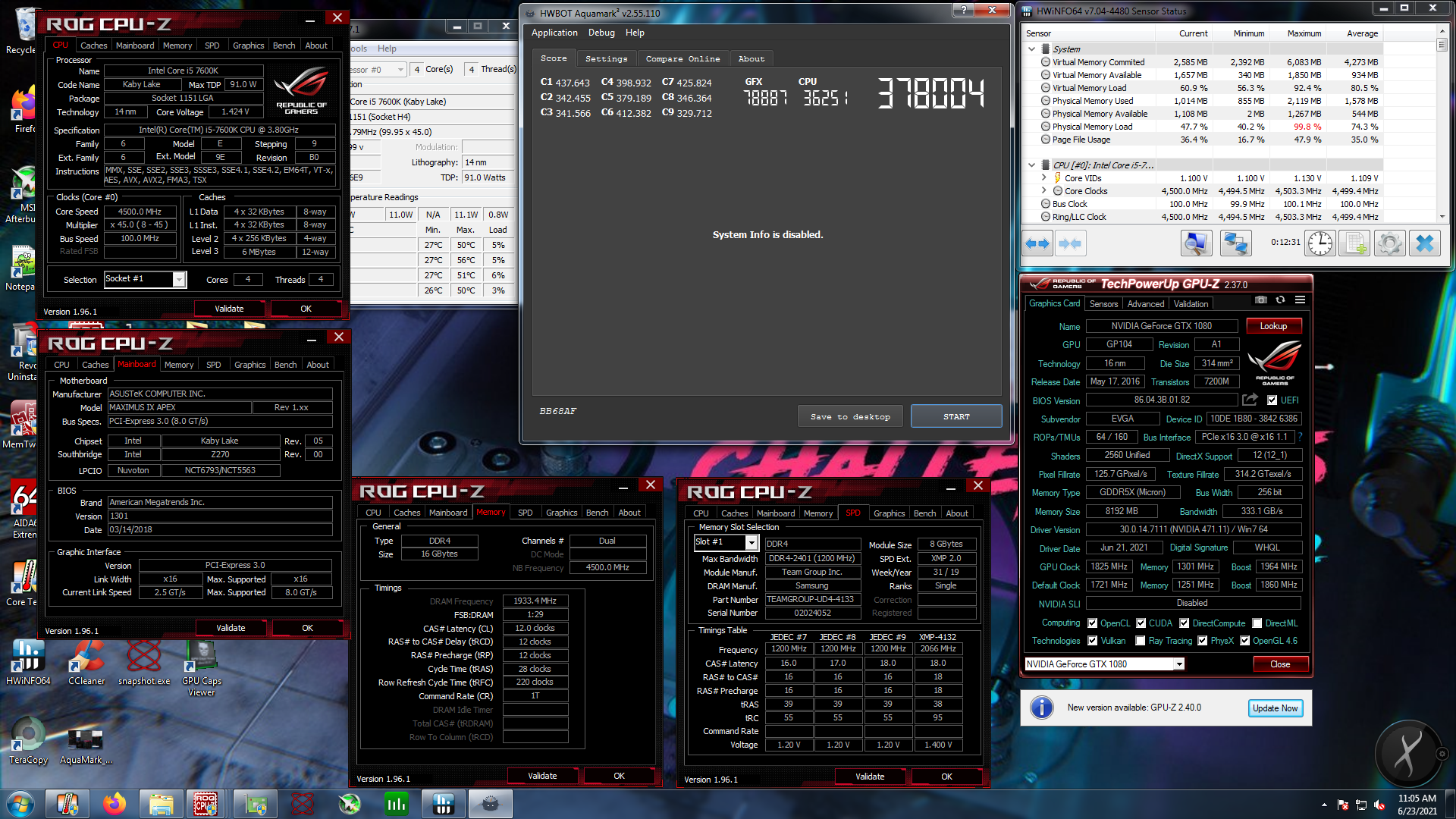Click HWiNFO expand-layout arrows icon
The width and height of the screenshot is (1456, 819).
pos(1037,243)
